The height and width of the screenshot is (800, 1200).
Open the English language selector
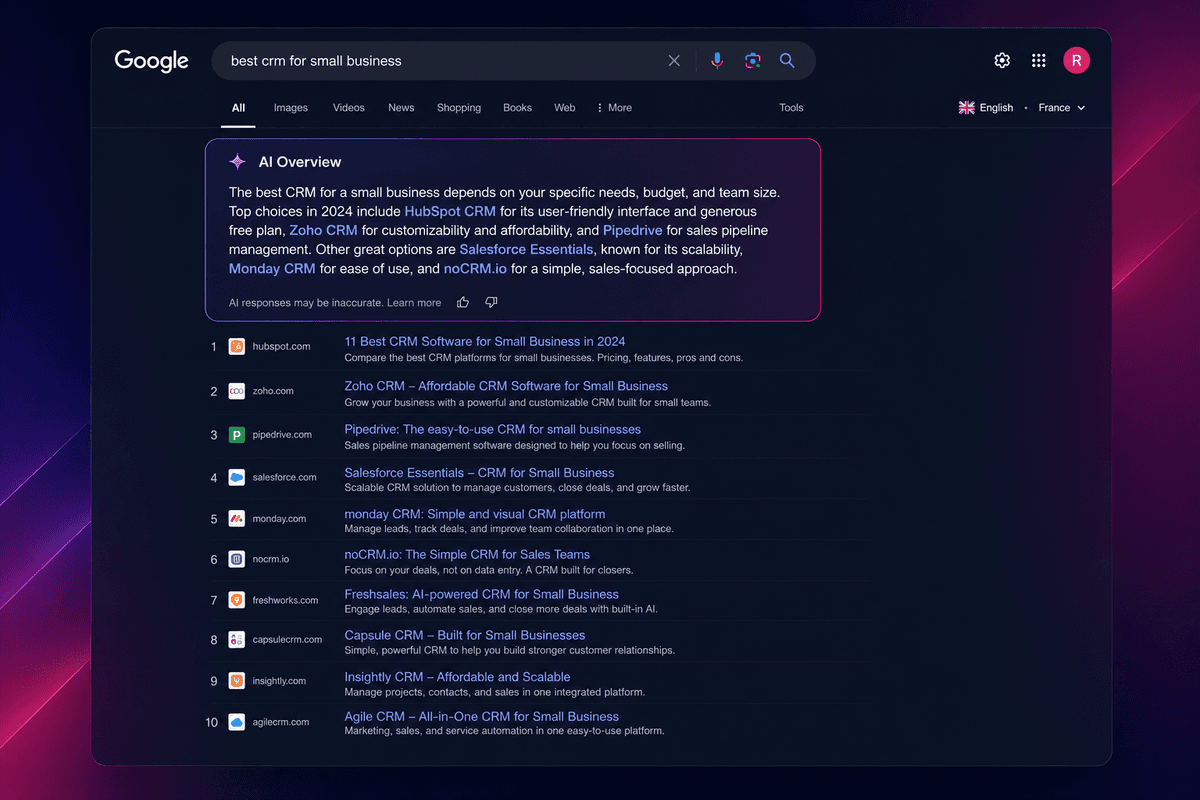pos(986,108)
